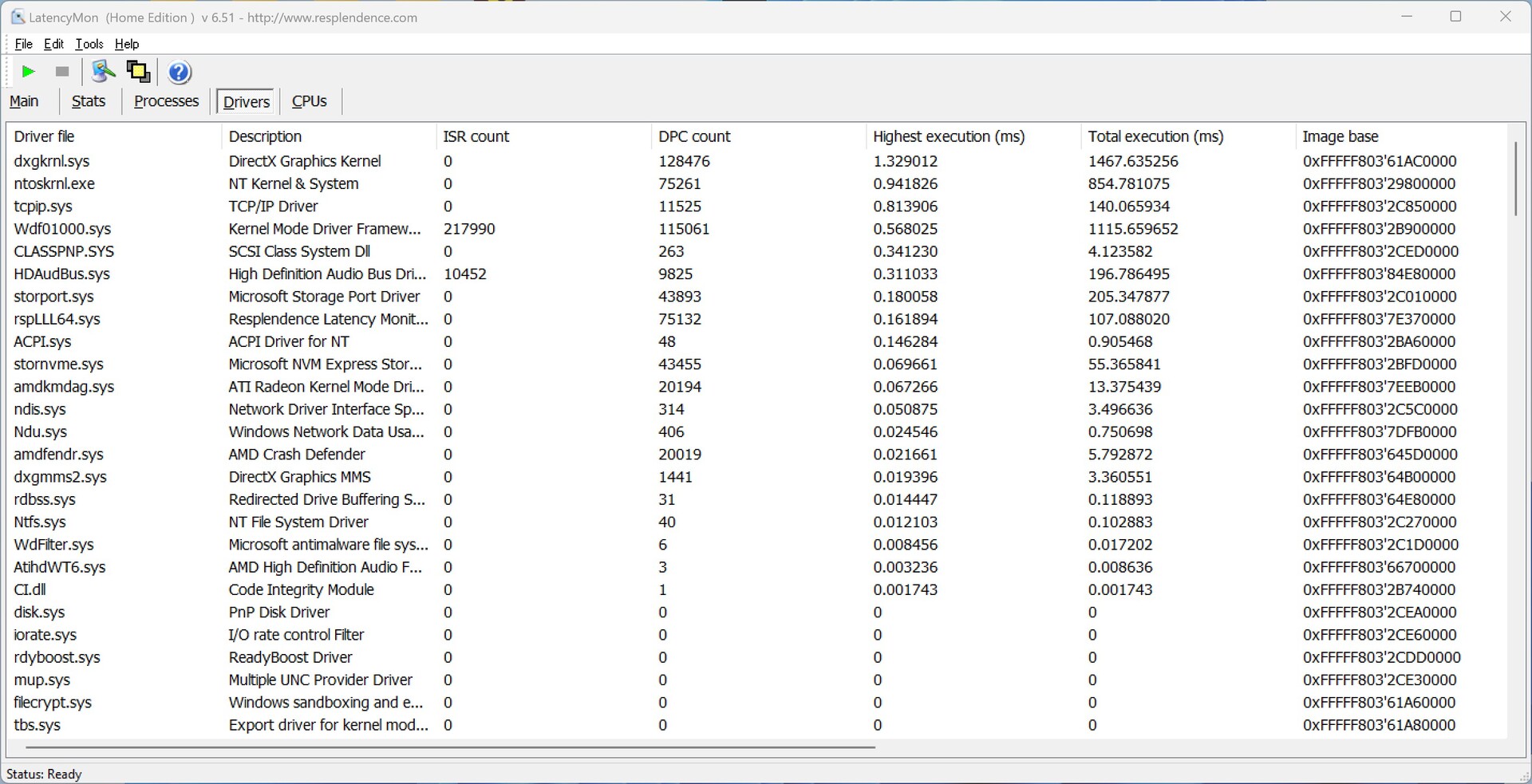Image resolution: width=1532 pixels, height=784 pixels.
Task: Click image base 0xFFFFF803'29800000
Action: click(x=1379, y=183)
